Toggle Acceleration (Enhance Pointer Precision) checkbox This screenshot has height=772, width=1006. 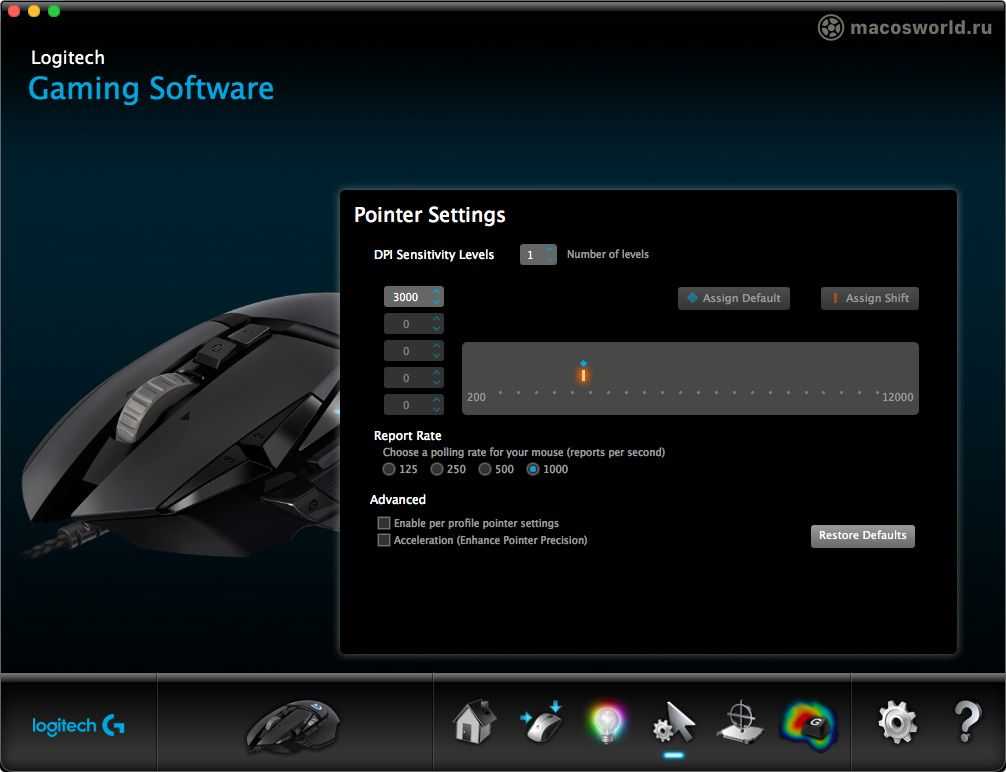point(384,540)
